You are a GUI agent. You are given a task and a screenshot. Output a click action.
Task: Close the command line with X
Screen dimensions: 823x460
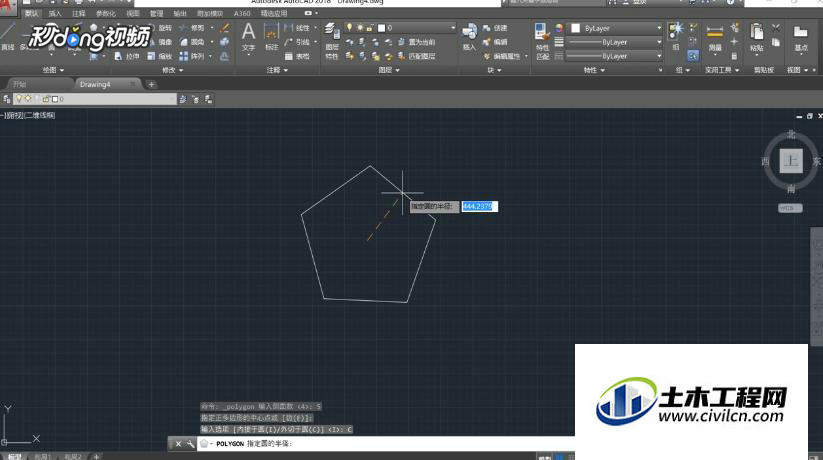tap(178, 444)
